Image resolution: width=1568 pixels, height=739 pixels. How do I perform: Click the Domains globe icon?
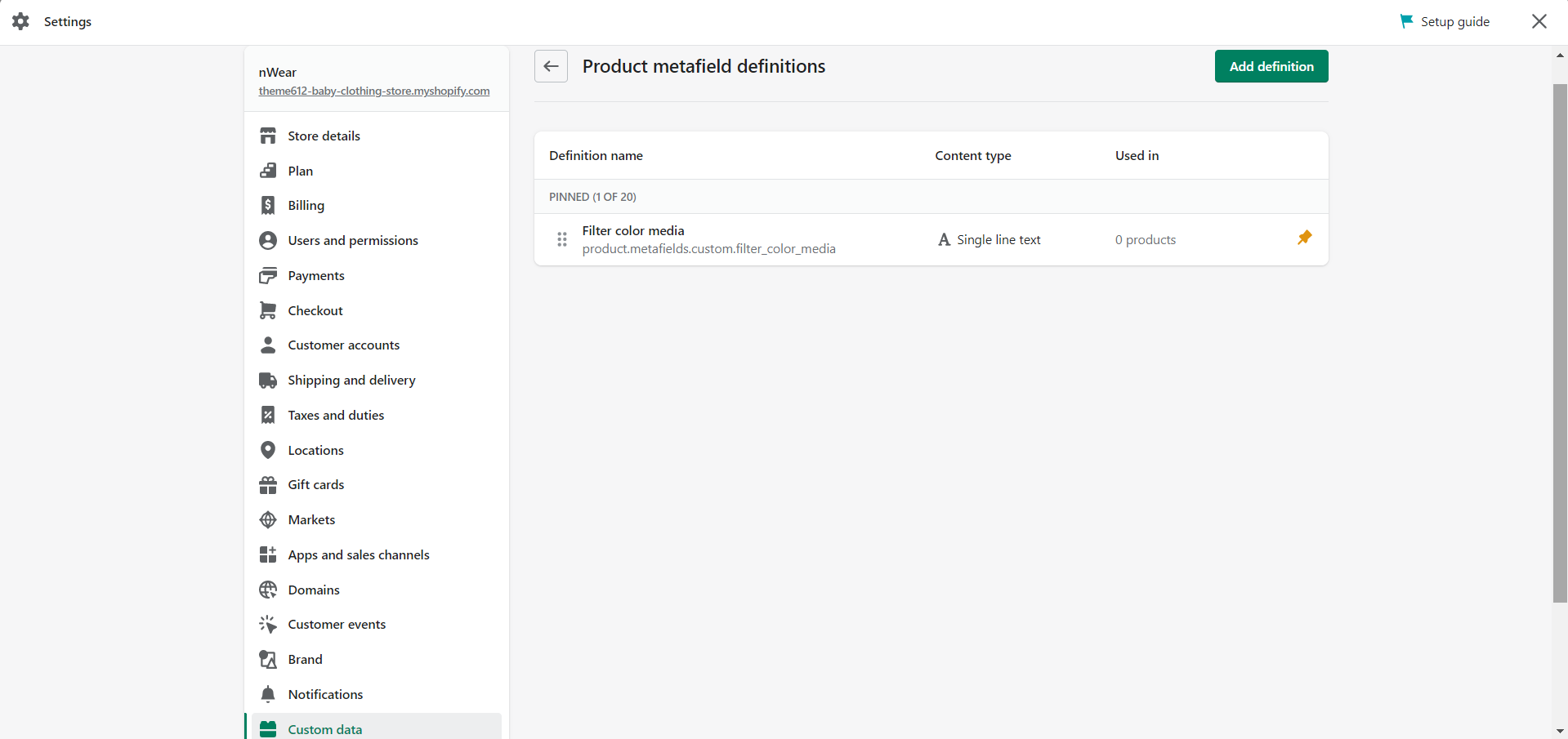(268, 590)
